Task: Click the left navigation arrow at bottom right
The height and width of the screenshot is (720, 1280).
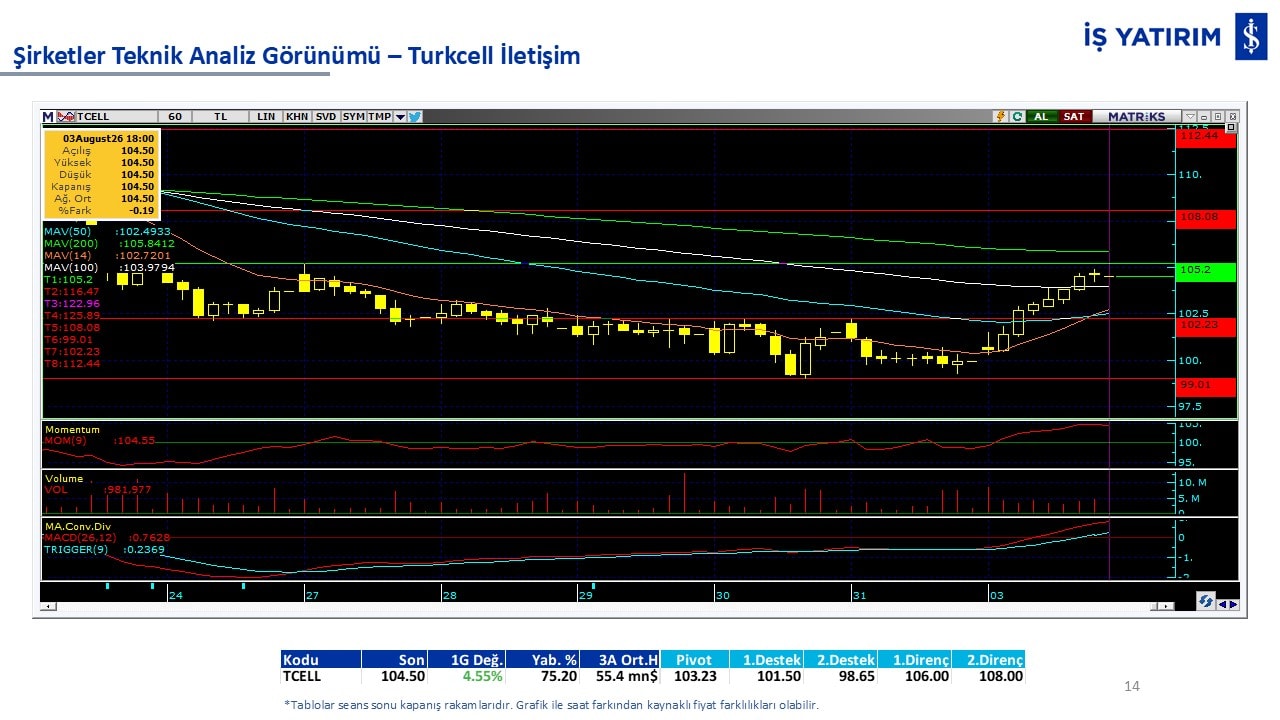Action: (x=1222, y=603)
